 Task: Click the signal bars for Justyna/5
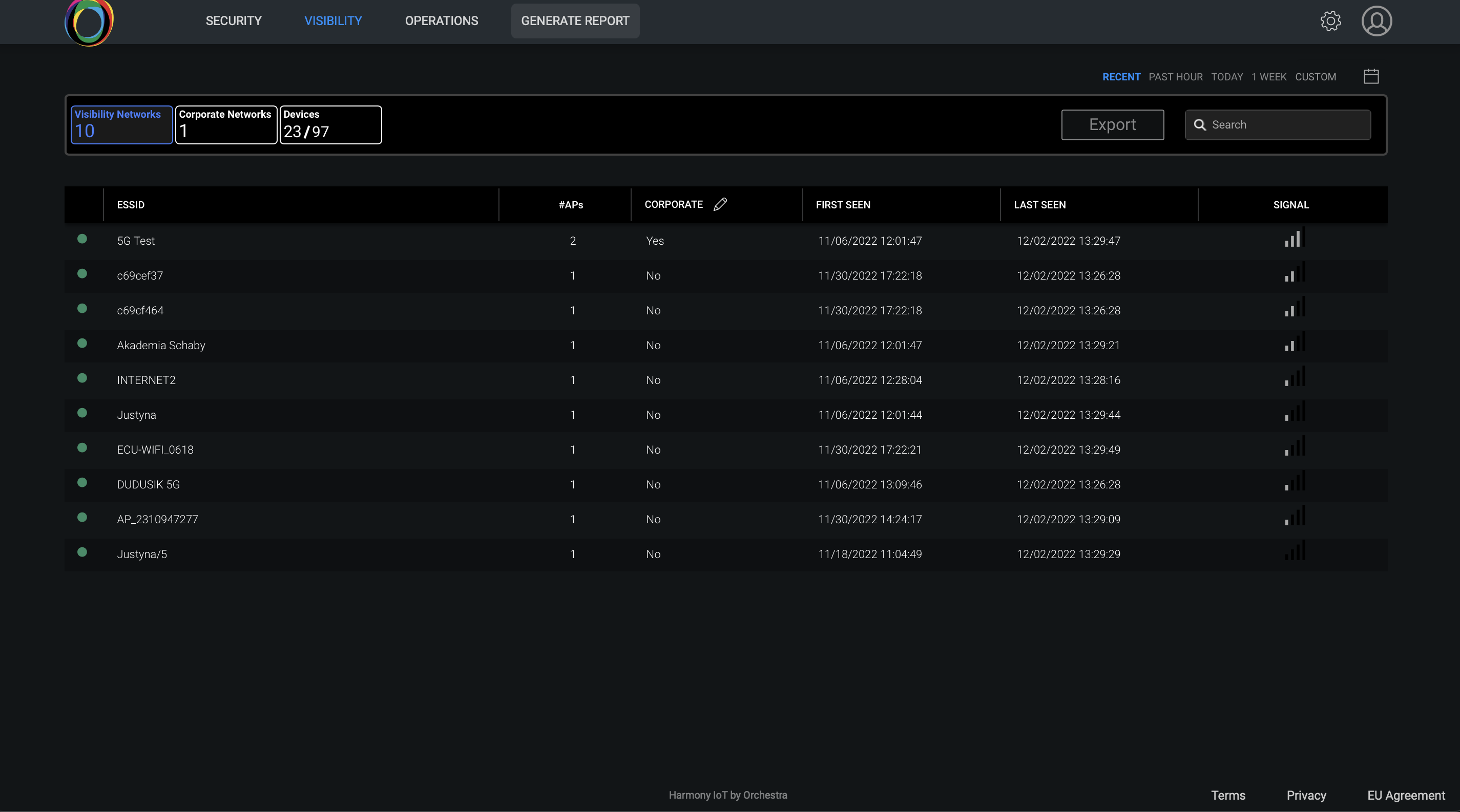coord(1295,551)
